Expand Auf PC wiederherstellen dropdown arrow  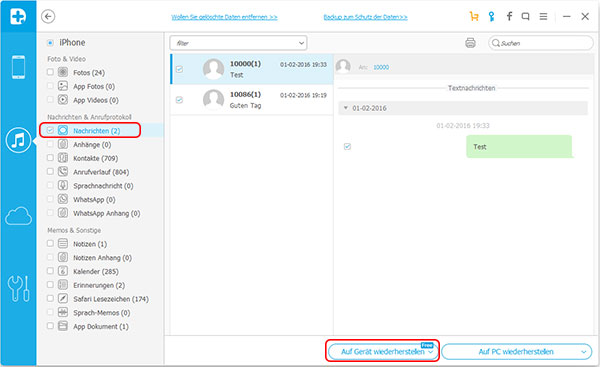click(584, 352)
